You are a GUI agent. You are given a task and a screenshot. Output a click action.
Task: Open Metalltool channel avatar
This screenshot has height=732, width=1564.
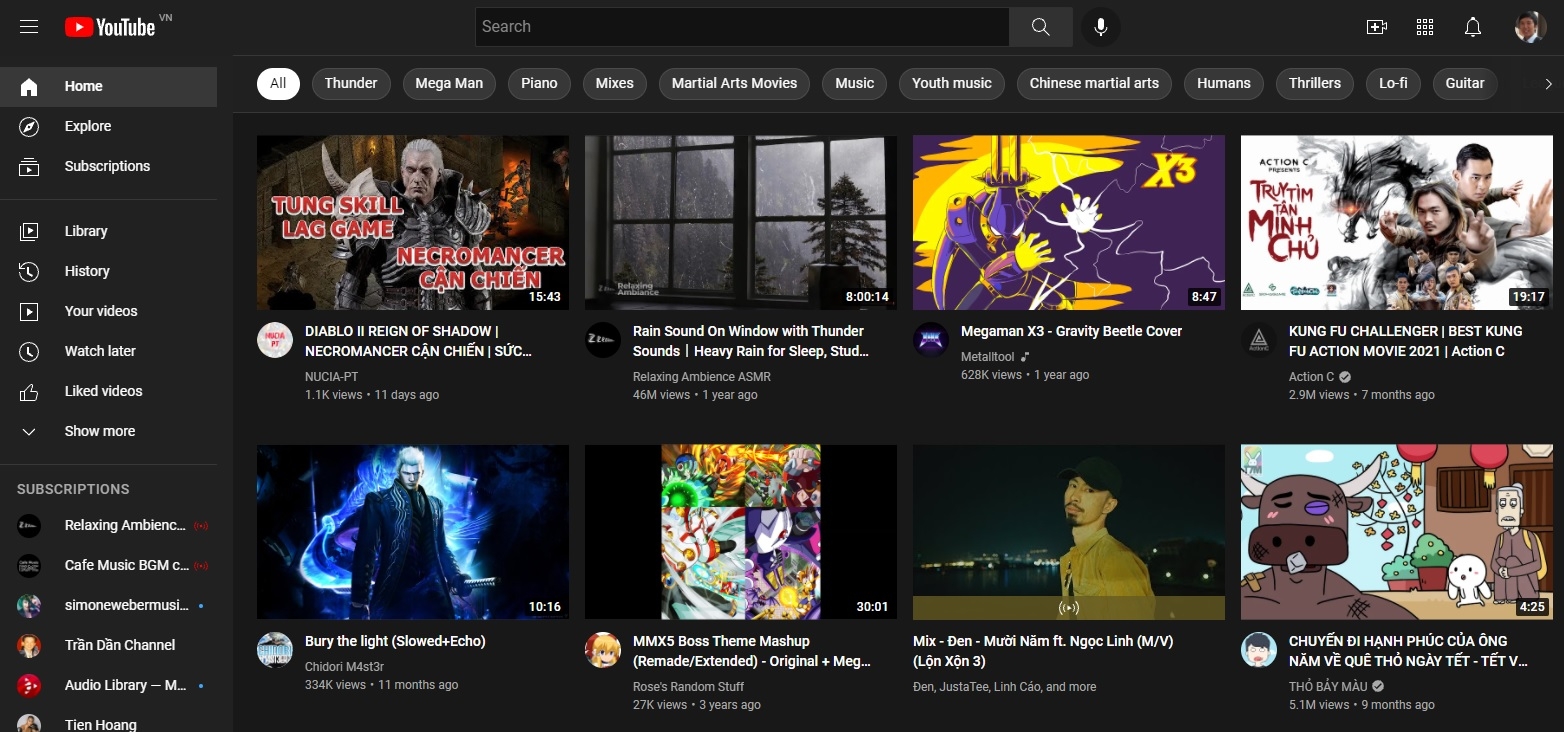[931, 340]
